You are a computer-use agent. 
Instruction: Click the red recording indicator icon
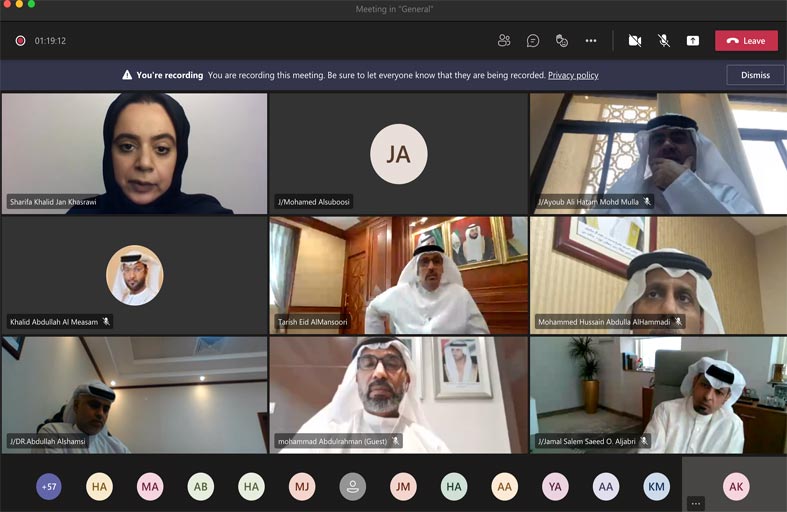(20, 41)
